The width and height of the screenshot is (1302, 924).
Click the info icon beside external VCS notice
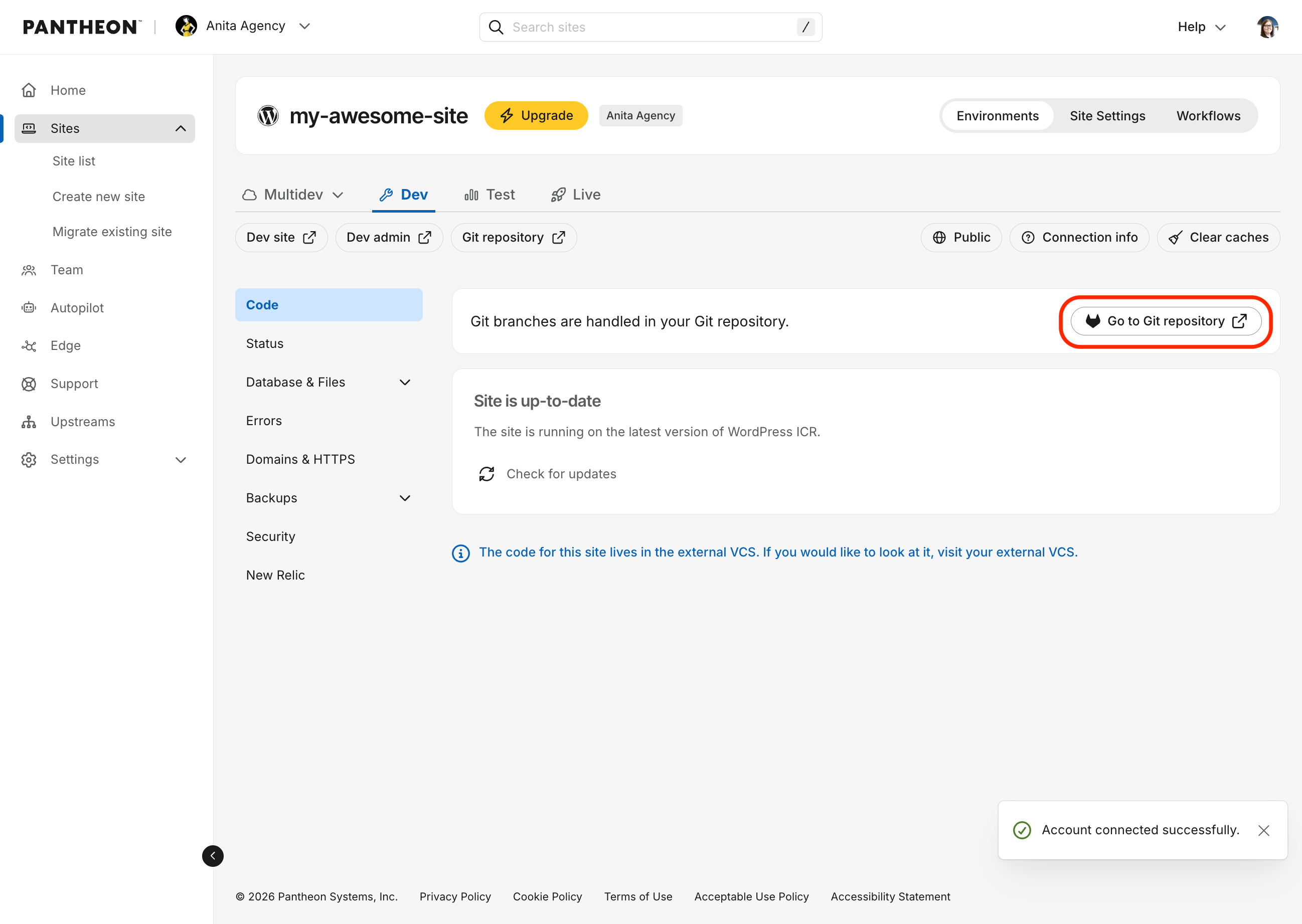pyautogui.click(x=461, y=553)
